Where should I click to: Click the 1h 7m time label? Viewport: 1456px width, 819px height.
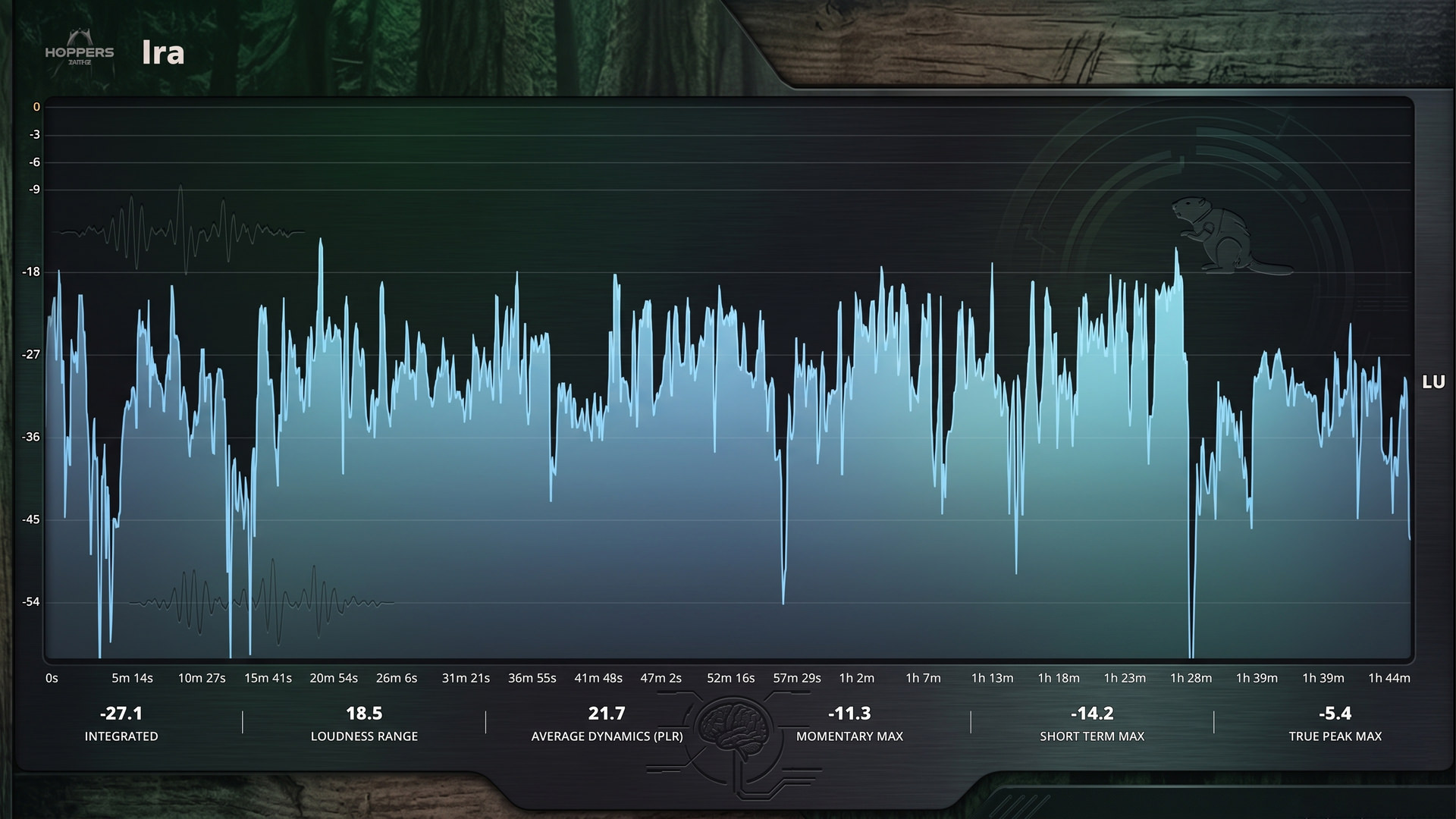point(923,678)
